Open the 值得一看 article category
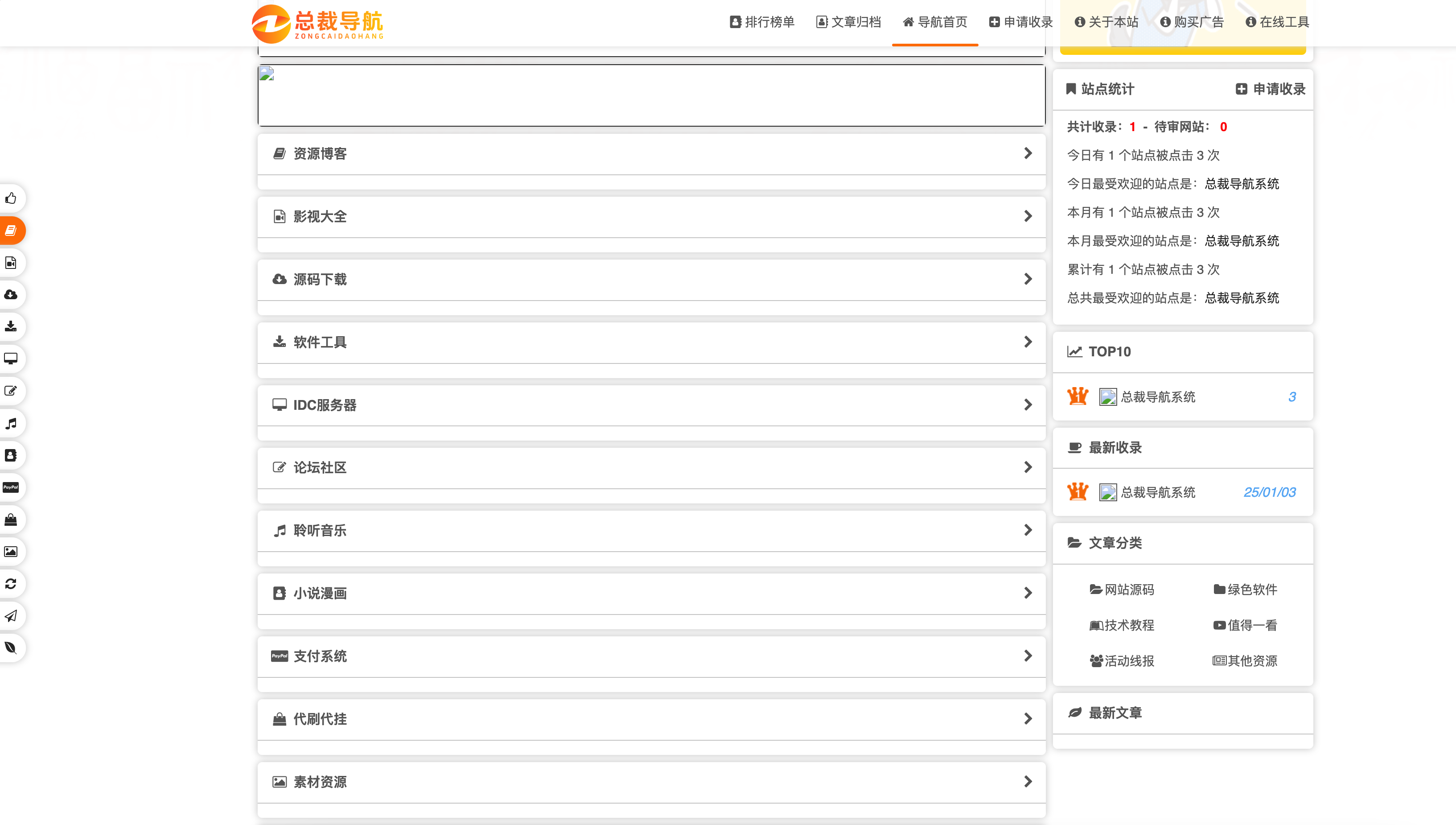1456x825 pixels. pyautogui.click(x=1245, y=625)
